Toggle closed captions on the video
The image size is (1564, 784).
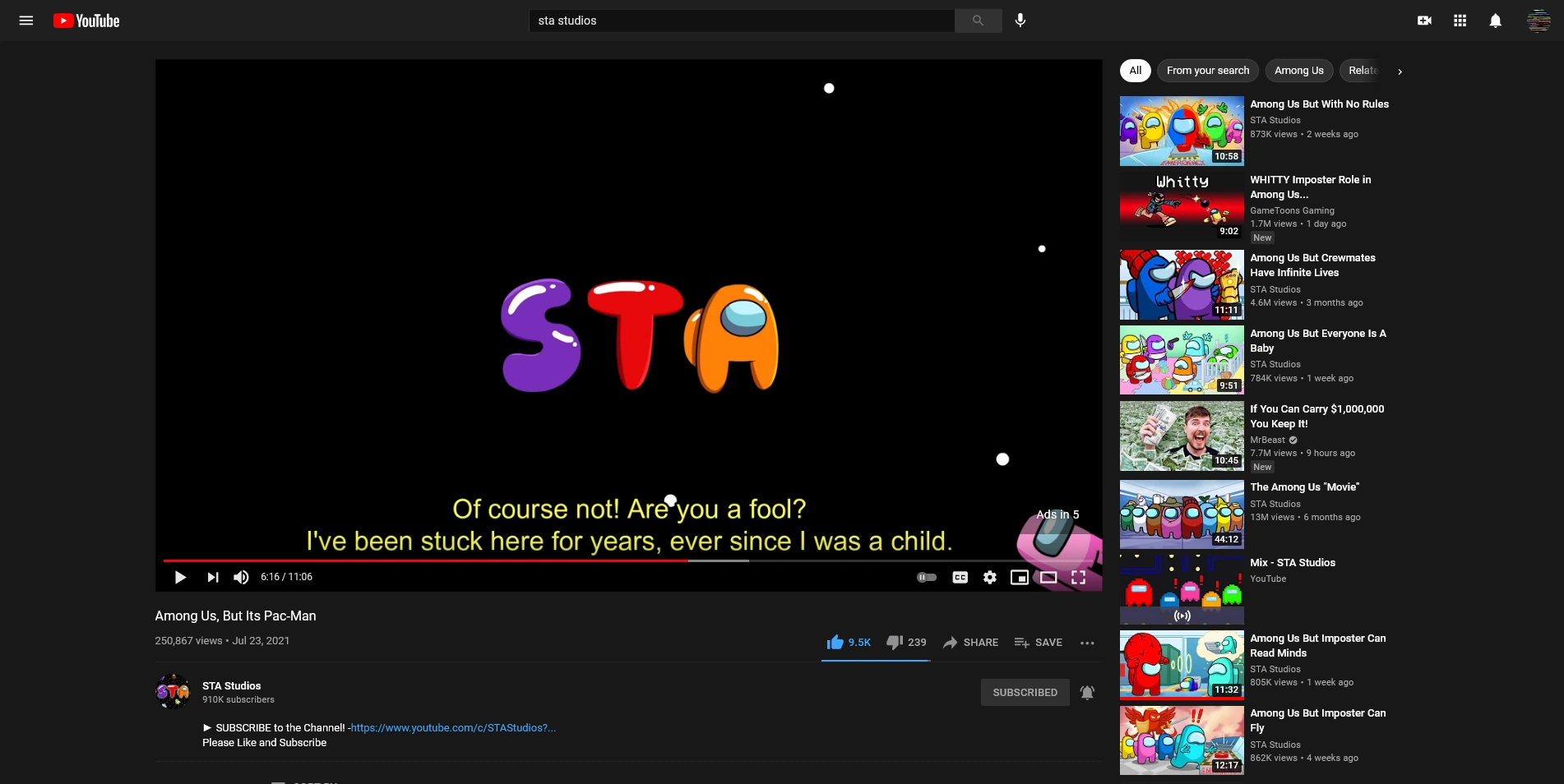(960, 577)
